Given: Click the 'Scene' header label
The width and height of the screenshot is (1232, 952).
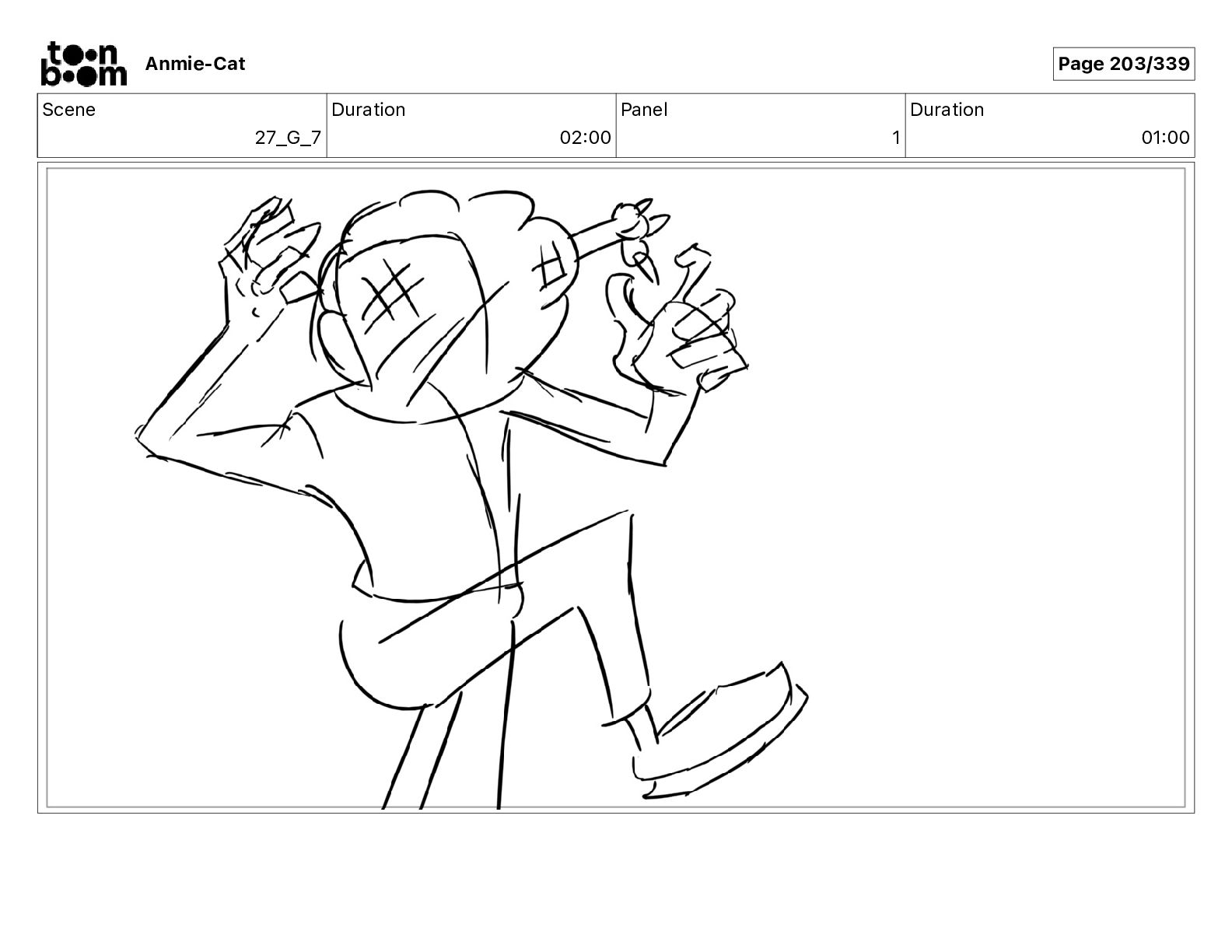Looking at the screenshot, I should pos(69,110).
